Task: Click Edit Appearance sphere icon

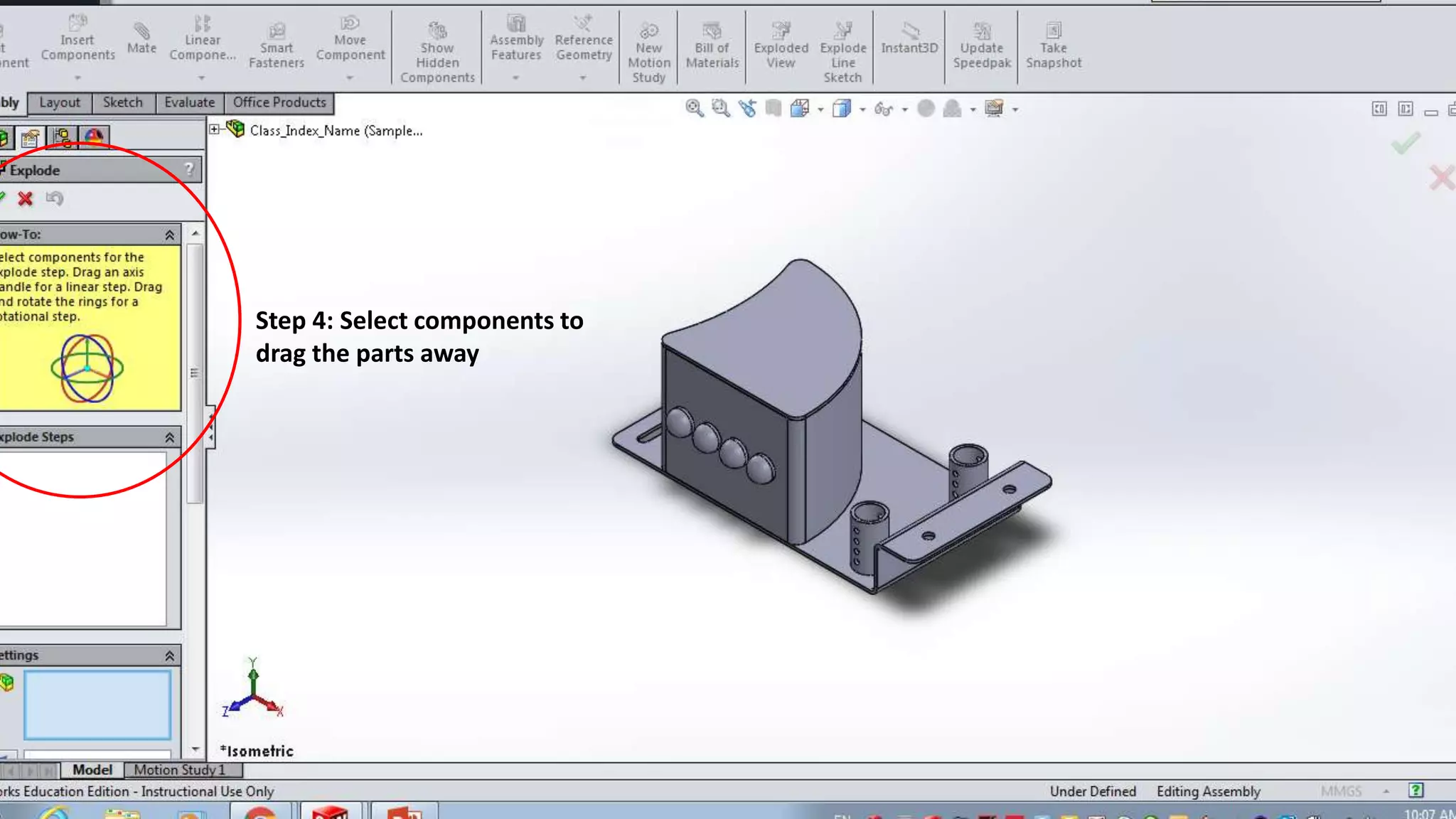Action: (926, 108)
